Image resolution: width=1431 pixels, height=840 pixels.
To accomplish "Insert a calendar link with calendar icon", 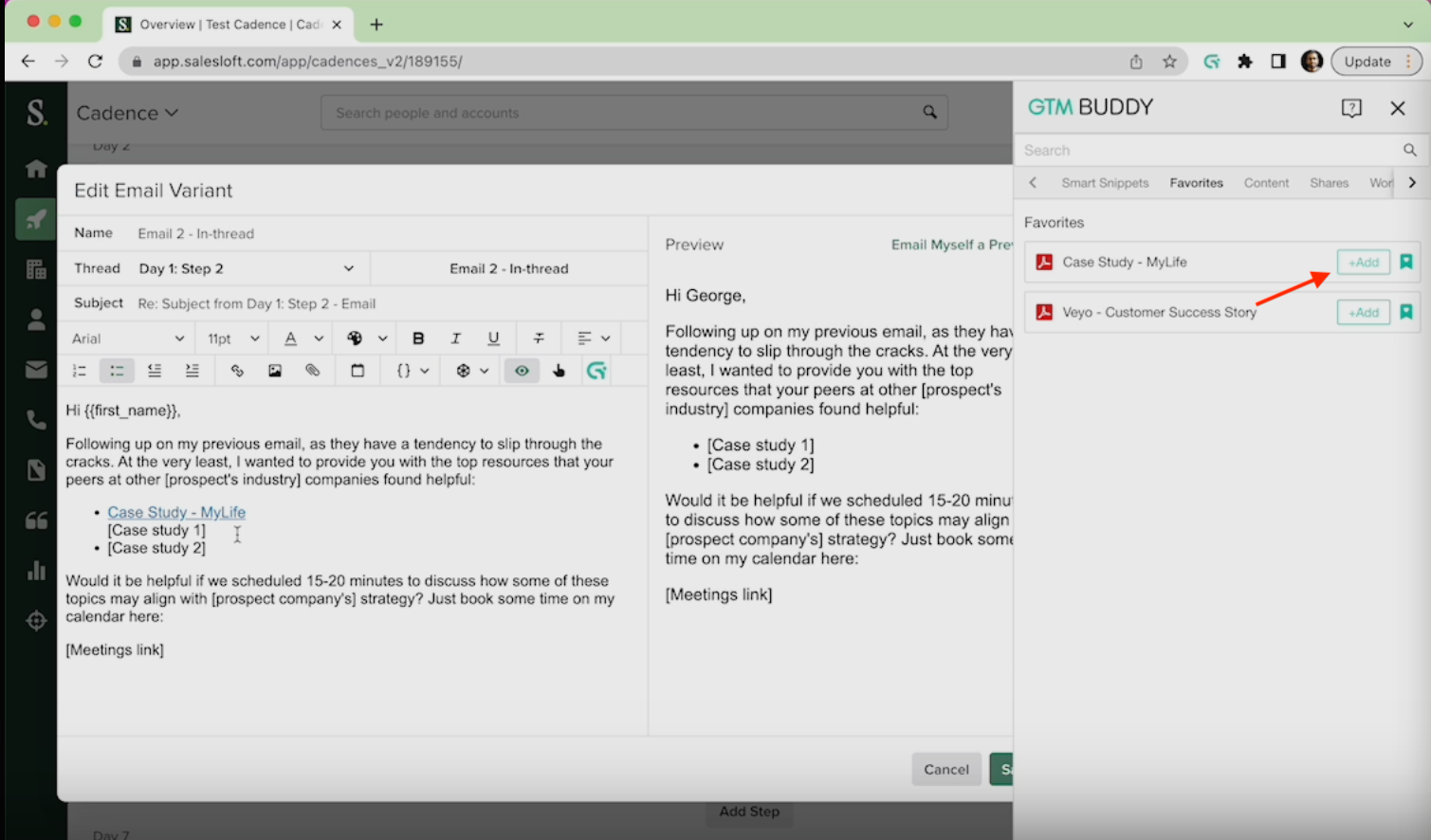I will coord(358,371).
